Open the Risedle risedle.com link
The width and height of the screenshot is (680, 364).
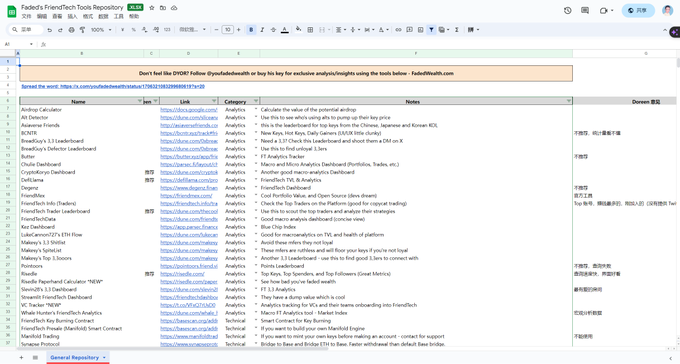[x=182, y=274]
